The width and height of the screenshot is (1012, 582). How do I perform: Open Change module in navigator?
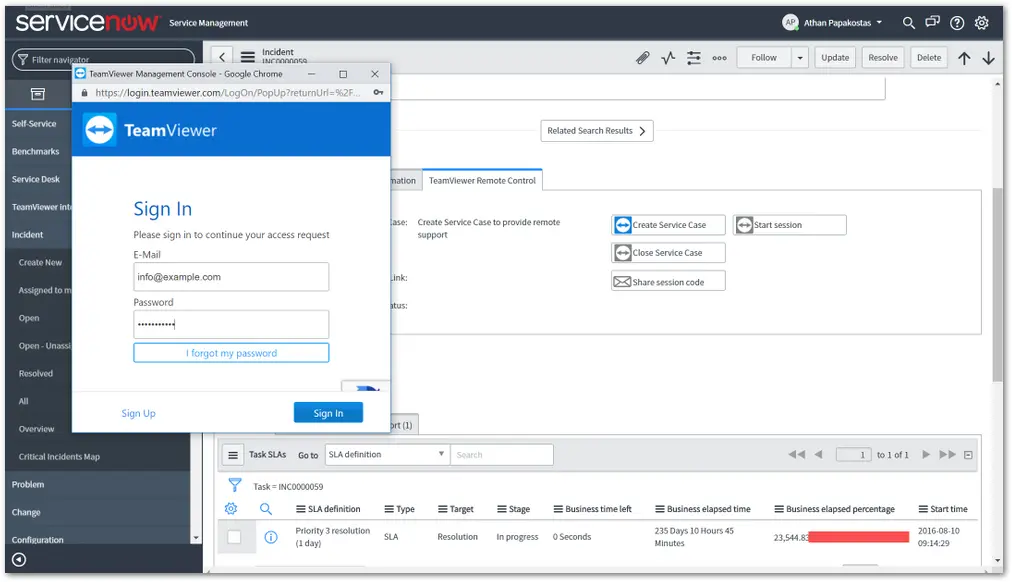26,512
